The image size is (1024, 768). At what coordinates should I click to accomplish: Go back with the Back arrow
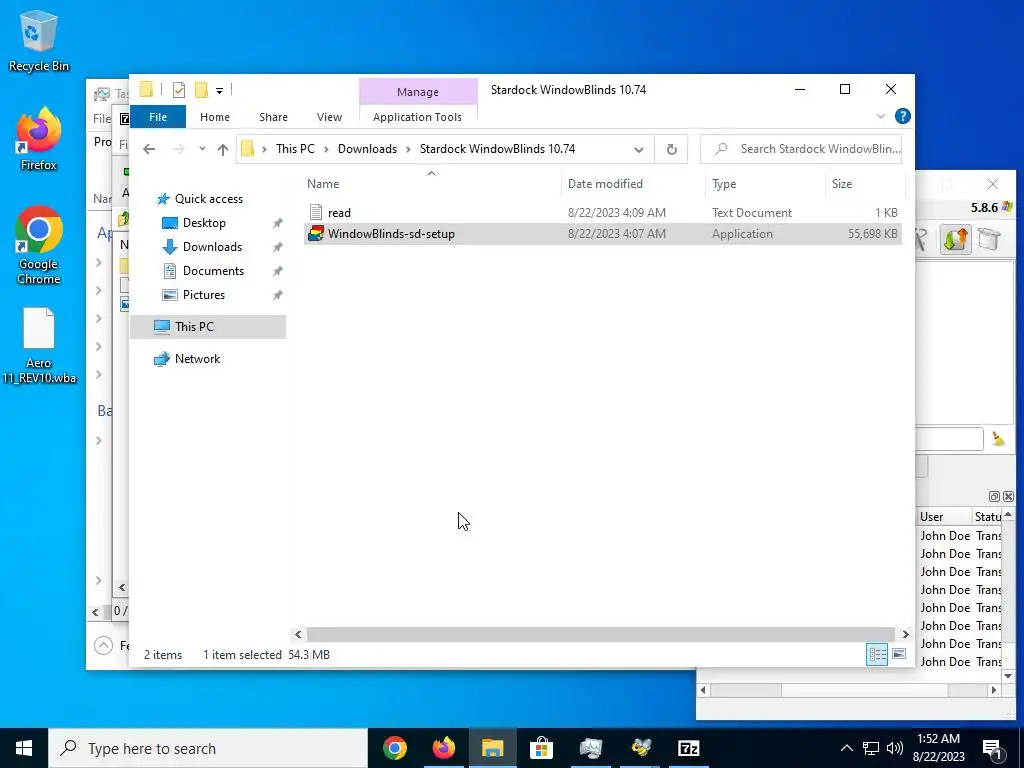[x=149, y=149]
